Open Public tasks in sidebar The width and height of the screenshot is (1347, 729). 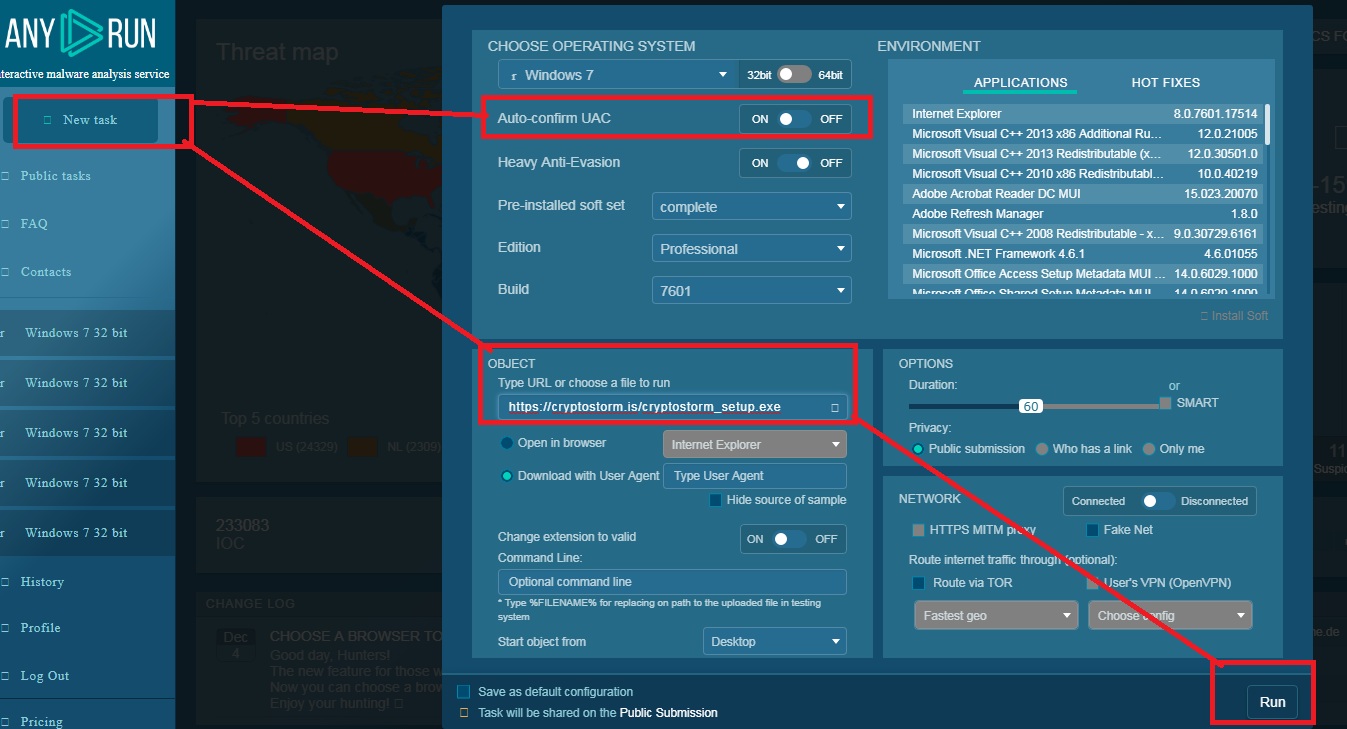point(55,176)
